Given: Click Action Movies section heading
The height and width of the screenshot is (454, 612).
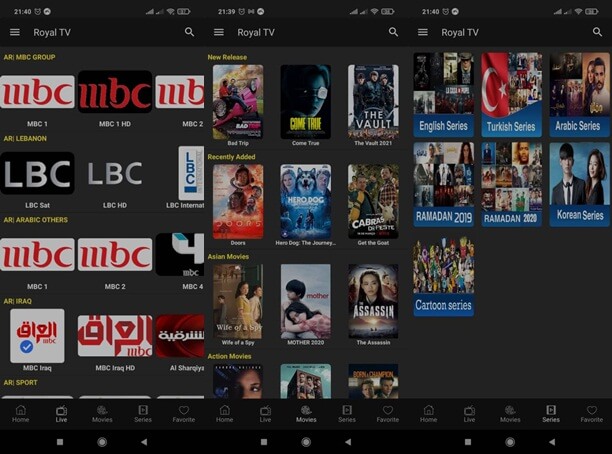Looking at the screenshot, I should coord(229,356).
